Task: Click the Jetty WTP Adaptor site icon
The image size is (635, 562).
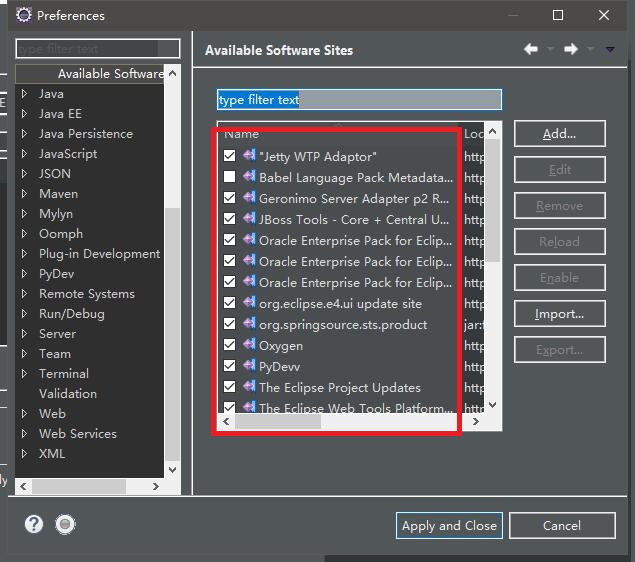Action: click(x=249, y=155)
